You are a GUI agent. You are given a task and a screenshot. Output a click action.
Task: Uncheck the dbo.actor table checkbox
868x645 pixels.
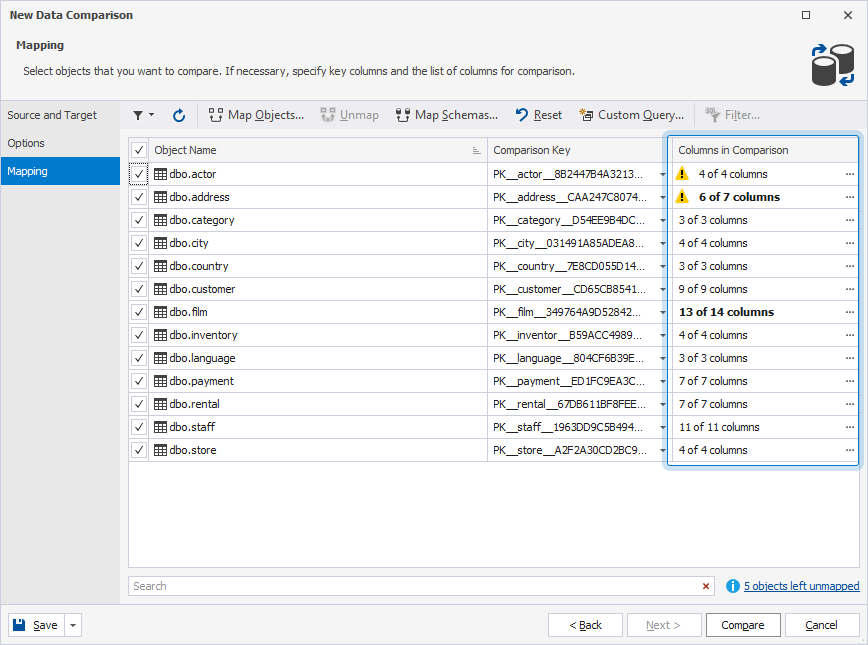click(139, 174)
